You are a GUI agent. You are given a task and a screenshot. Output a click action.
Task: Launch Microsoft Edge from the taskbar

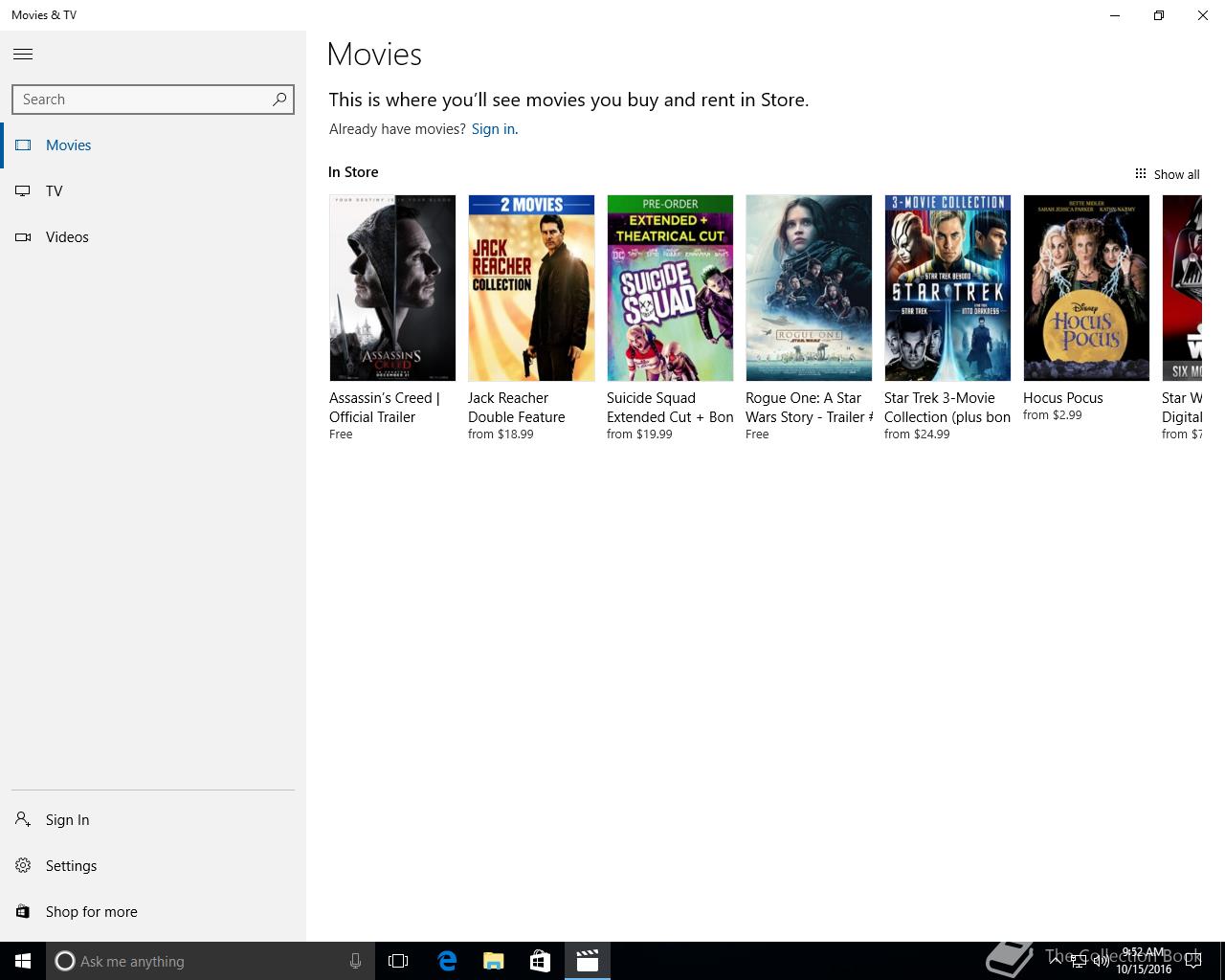pyautogui.click(x=447, y=961)
